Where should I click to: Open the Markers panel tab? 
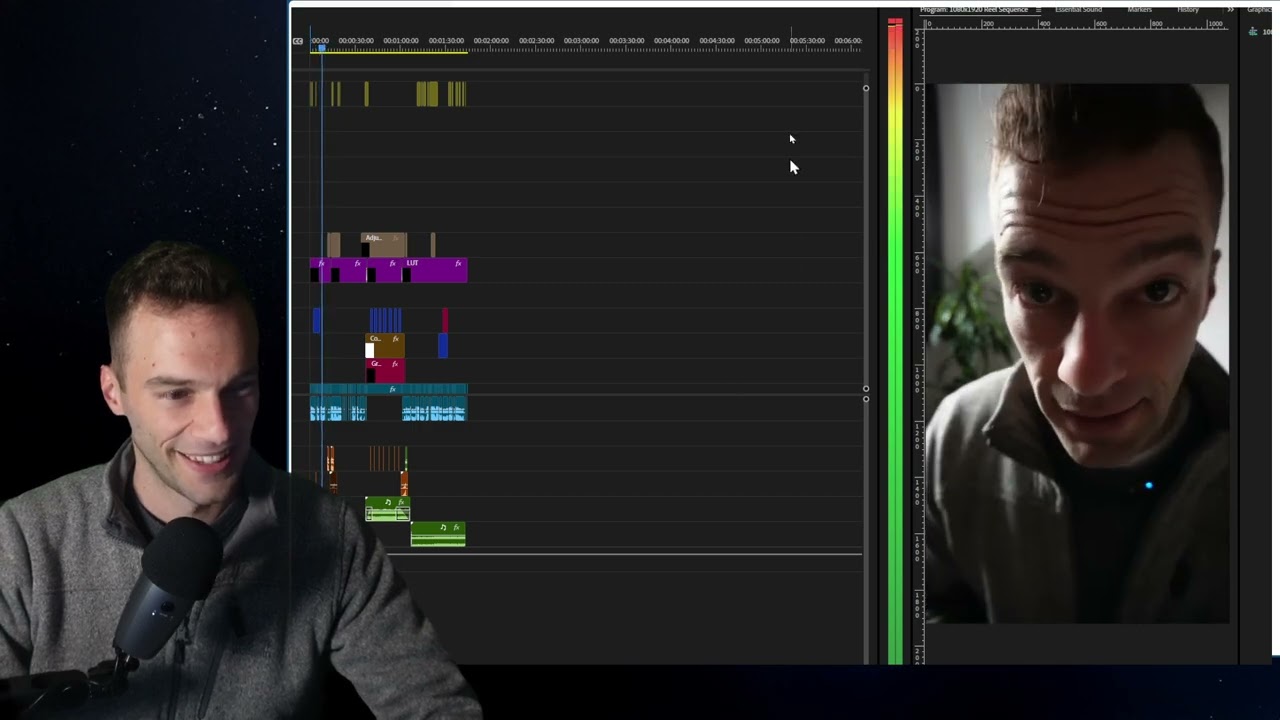click(1139, 10)
